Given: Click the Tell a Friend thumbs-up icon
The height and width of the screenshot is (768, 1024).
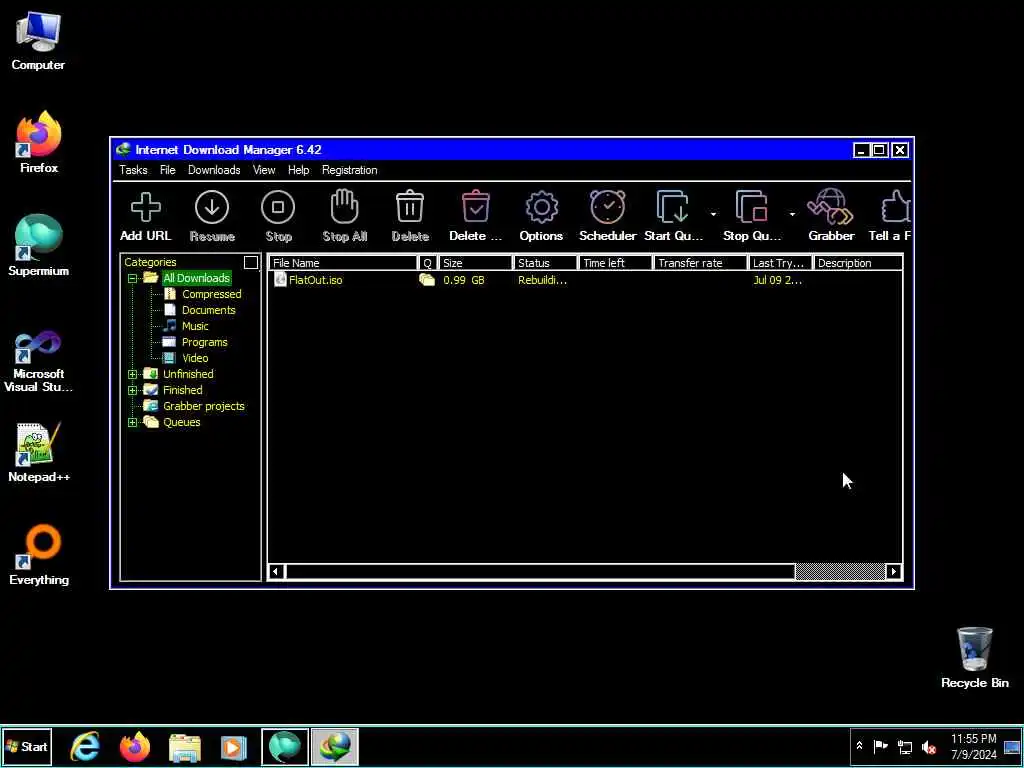Looking at the screenshot, I should pyautogui.click(x=895, y=207).
